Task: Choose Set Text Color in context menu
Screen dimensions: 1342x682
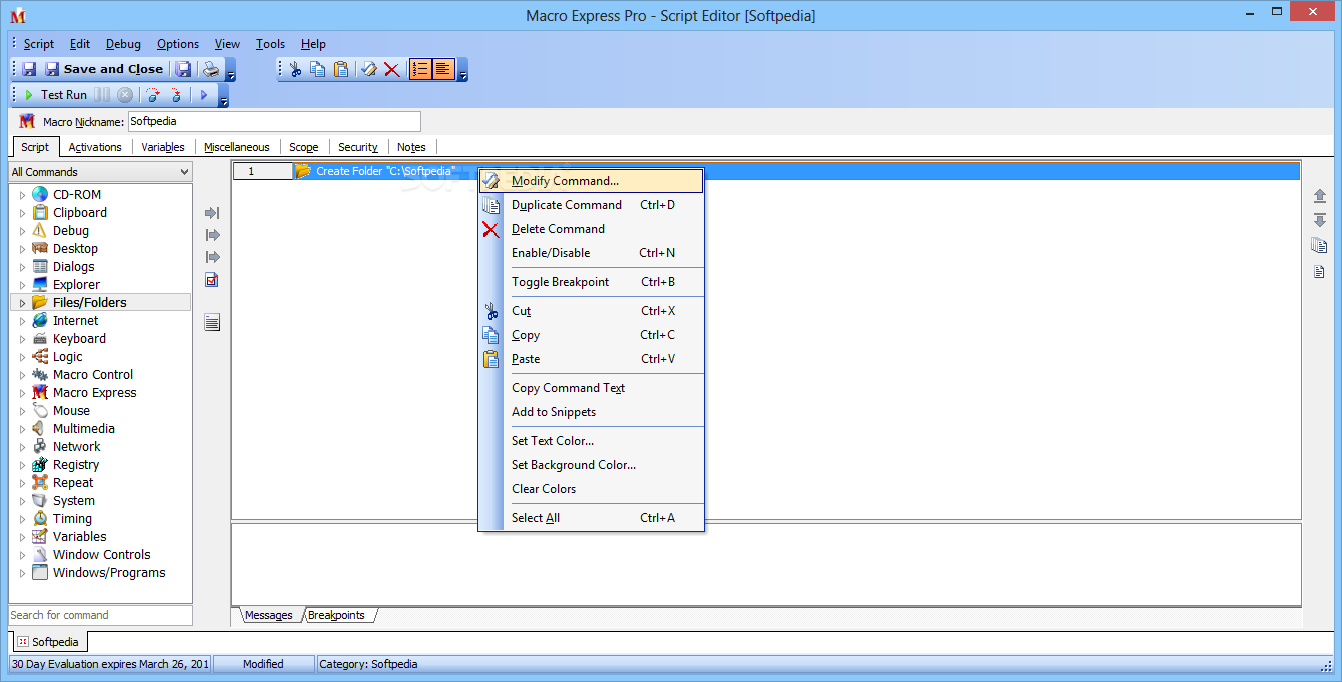Action: [591, 441]
